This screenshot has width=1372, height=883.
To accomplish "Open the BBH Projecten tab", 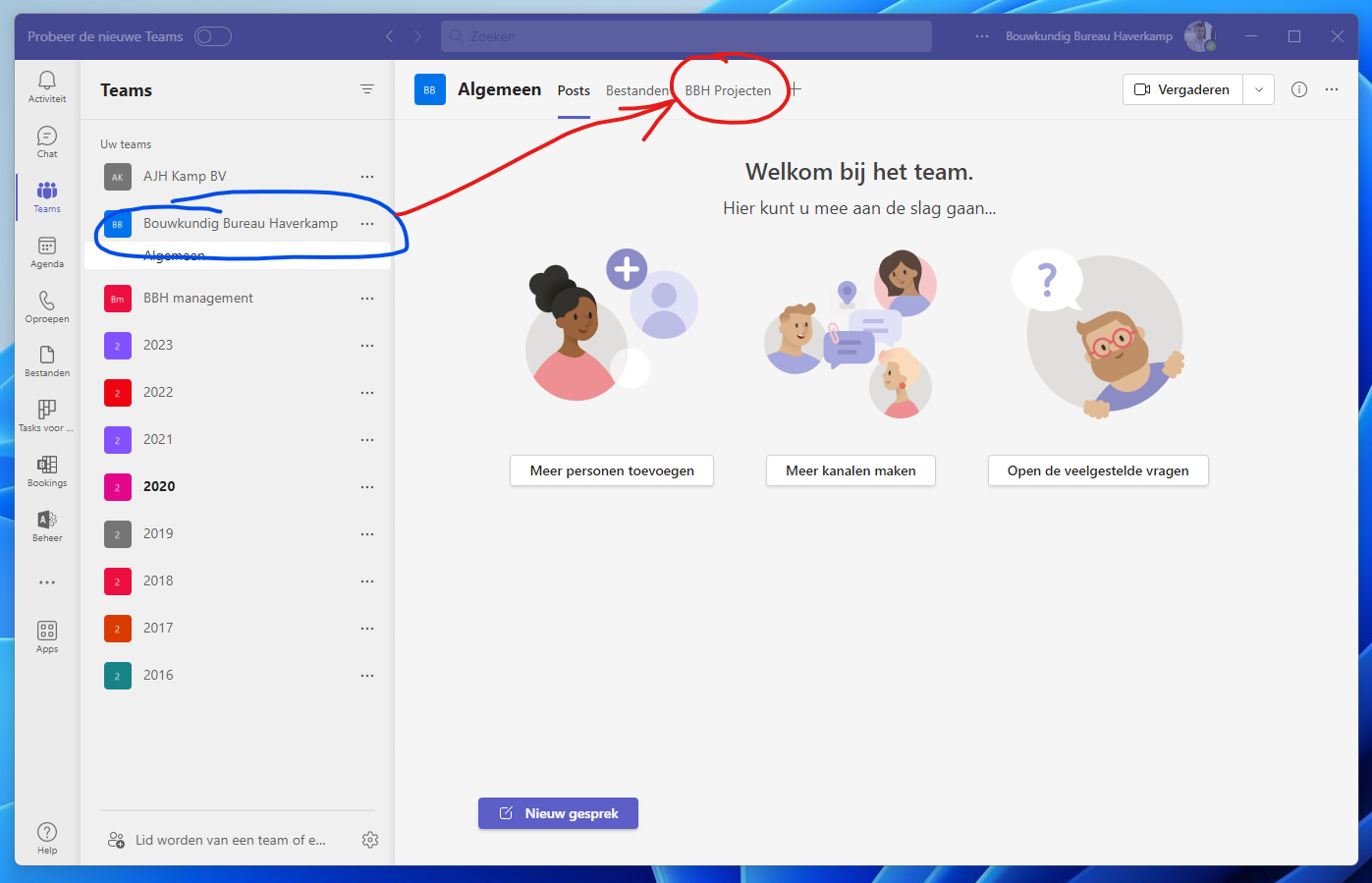I will click(728, 90).
